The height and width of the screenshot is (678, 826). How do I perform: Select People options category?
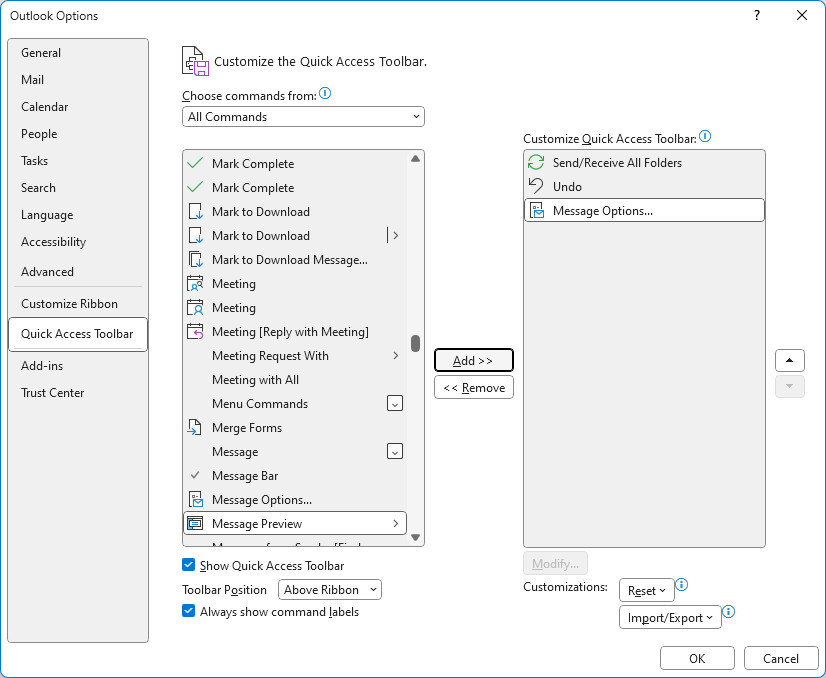coord(78,134)
